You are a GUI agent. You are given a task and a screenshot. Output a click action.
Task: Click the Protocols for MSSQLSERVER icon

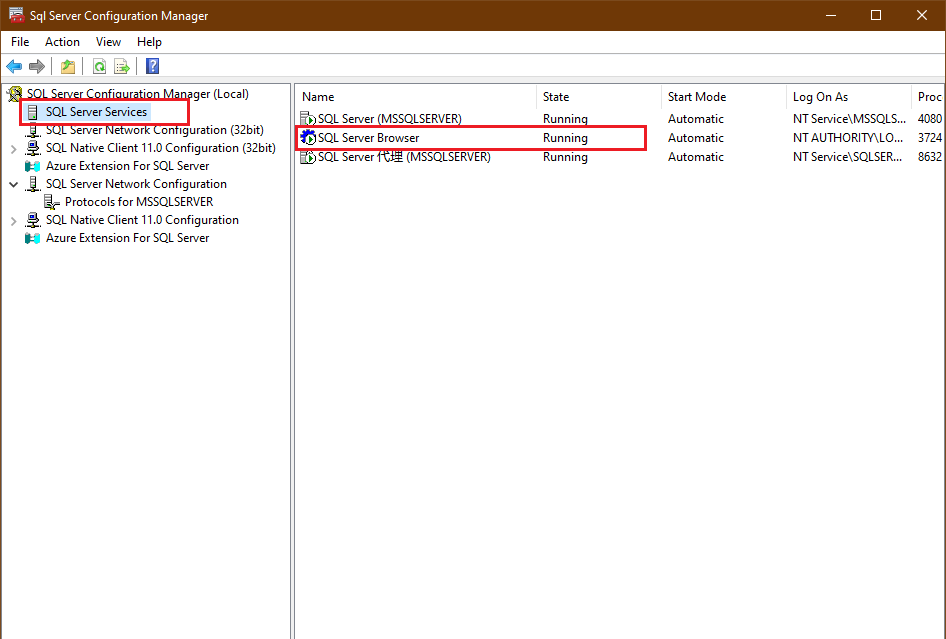52,202
